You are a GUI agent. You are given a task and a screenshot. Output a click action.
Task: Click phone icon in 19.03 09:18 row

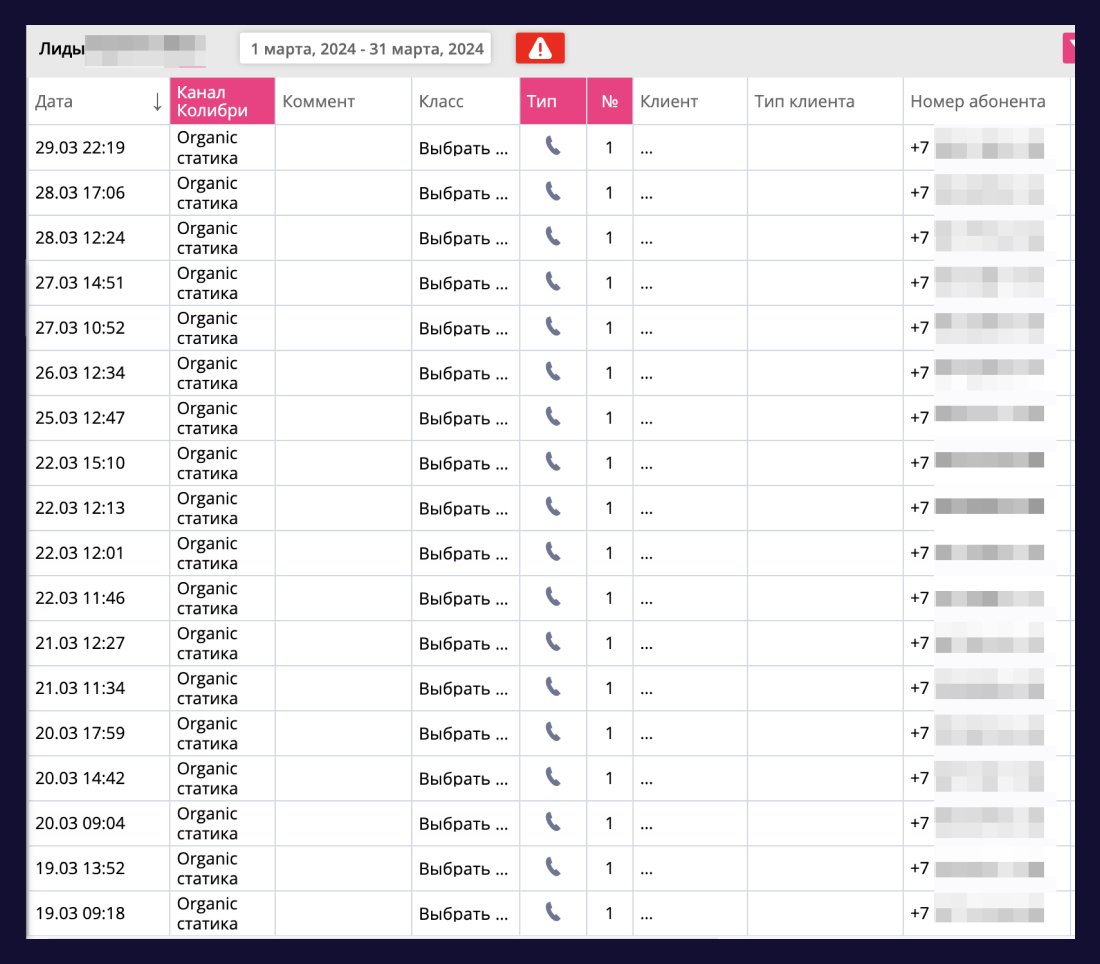pyautogui.click(x=553, y=912)
